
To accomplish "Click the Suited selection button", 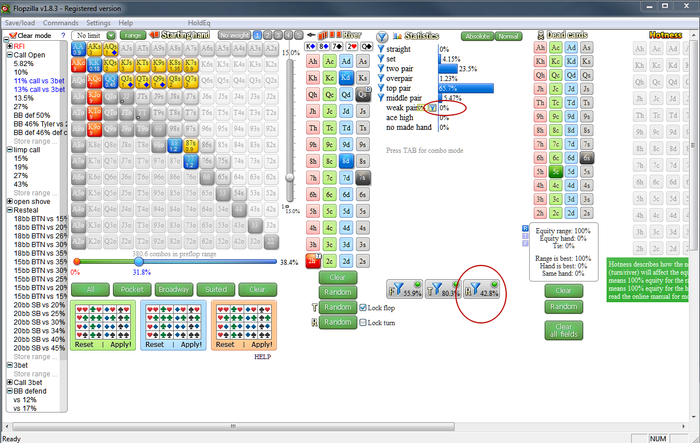I will pos(216,289).
